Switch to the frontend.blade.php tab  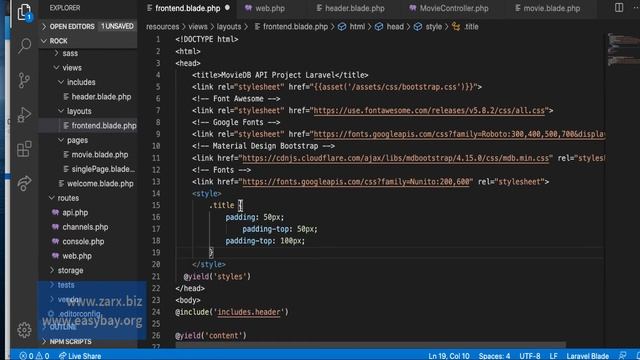[x=188, y=8]
